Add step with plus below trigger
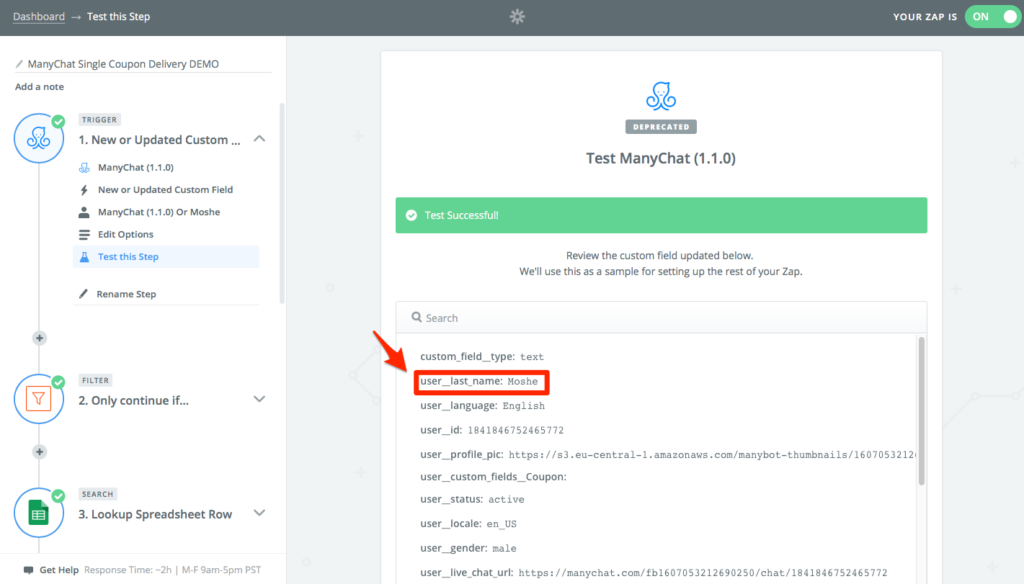This screenshot has width=1024, height=584. (39, 338)
